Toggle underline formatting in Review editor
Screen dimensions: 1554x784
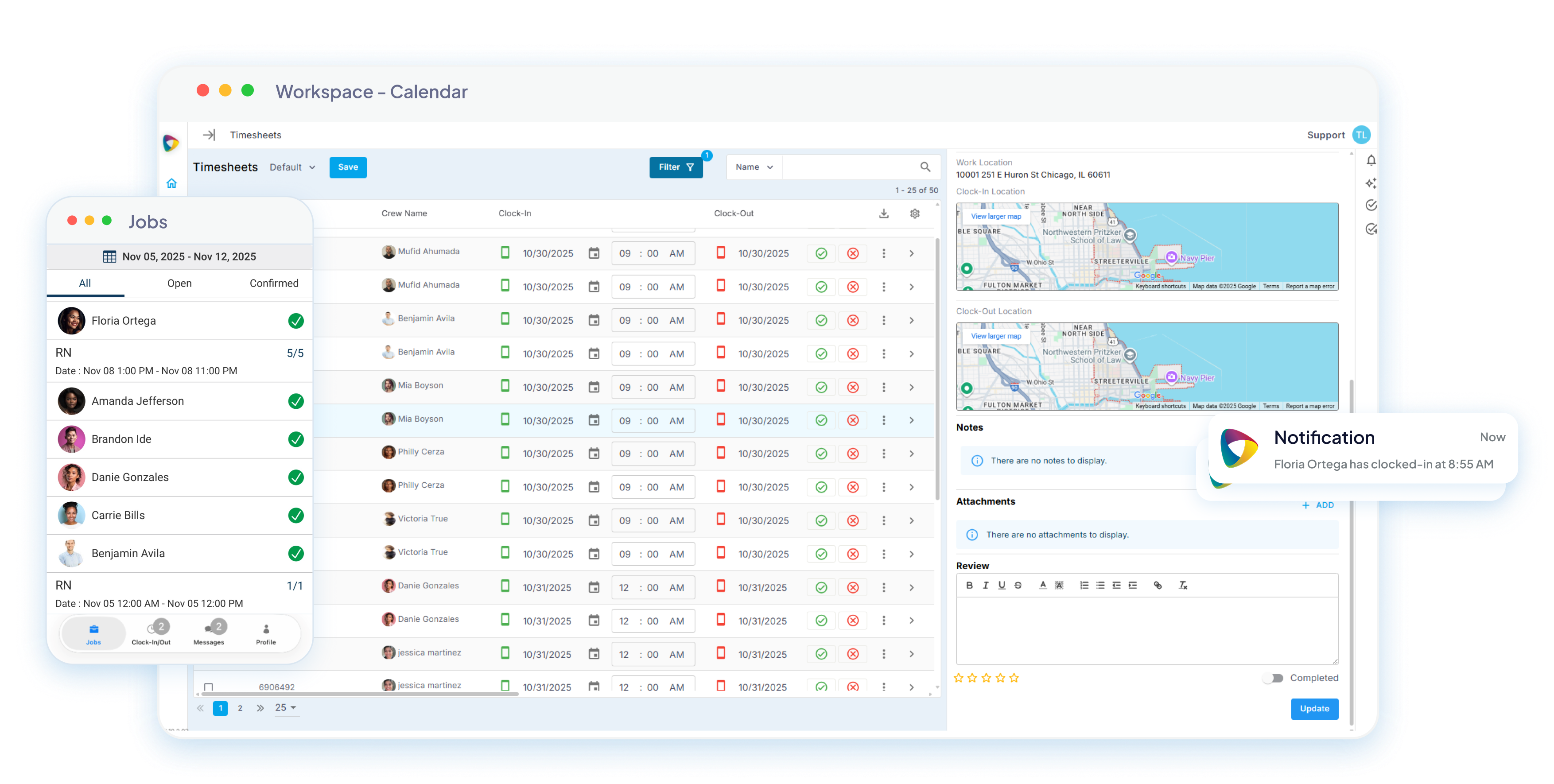click(1002, 585)
